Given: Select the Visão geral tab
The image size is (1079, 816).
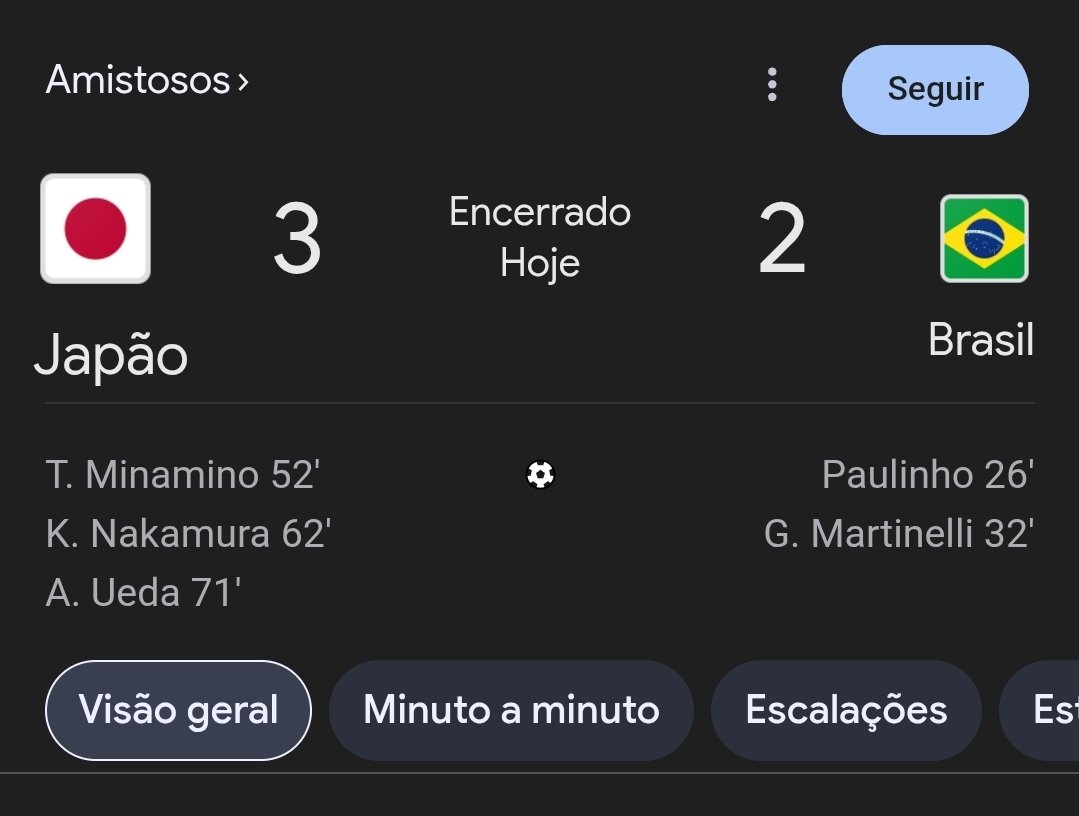Looking at the screenshot, I should pos(178,710).
